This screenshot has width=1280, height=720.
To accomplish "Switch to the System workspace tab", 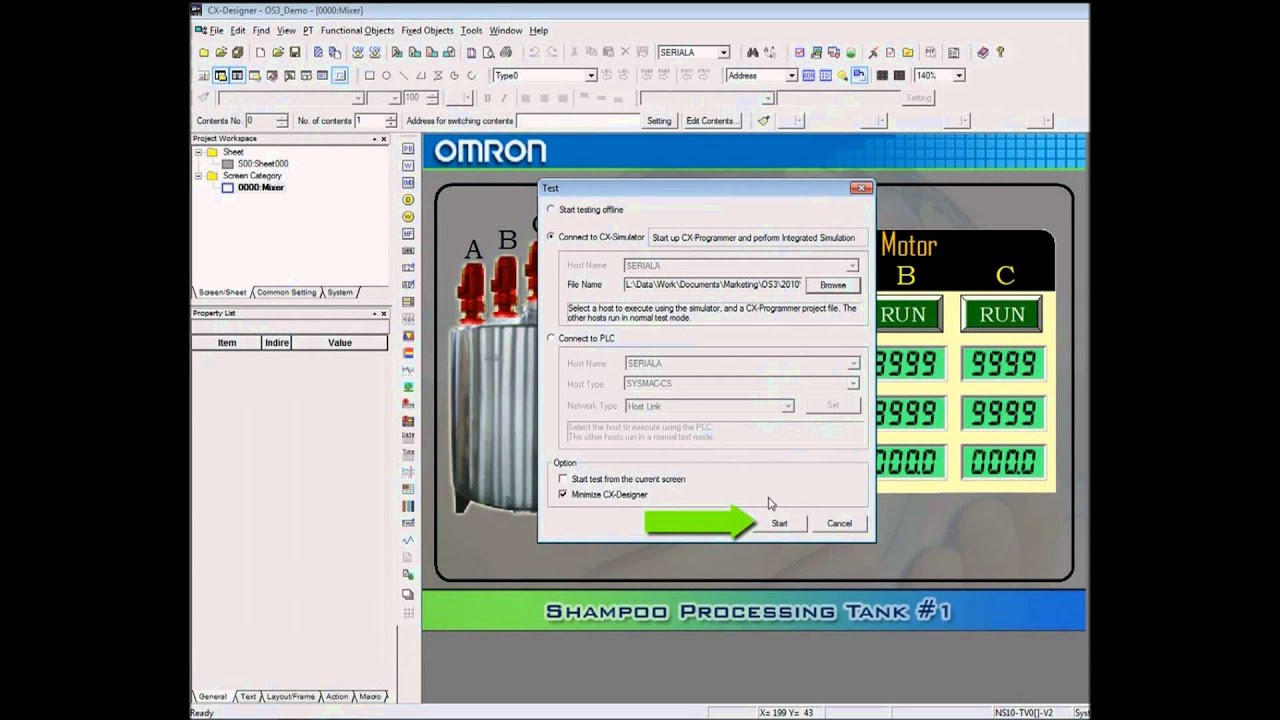I will [x=340, y=292].
